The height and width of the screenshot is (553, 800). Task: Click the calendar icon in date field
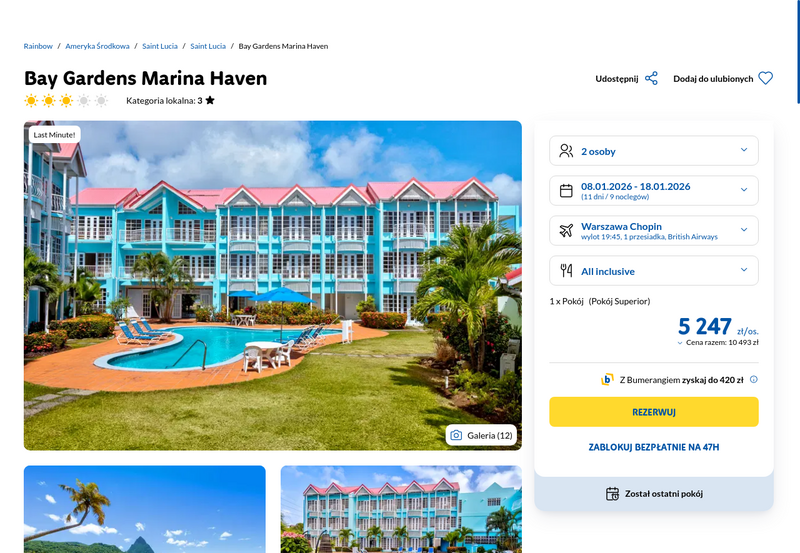click(566, 191)
